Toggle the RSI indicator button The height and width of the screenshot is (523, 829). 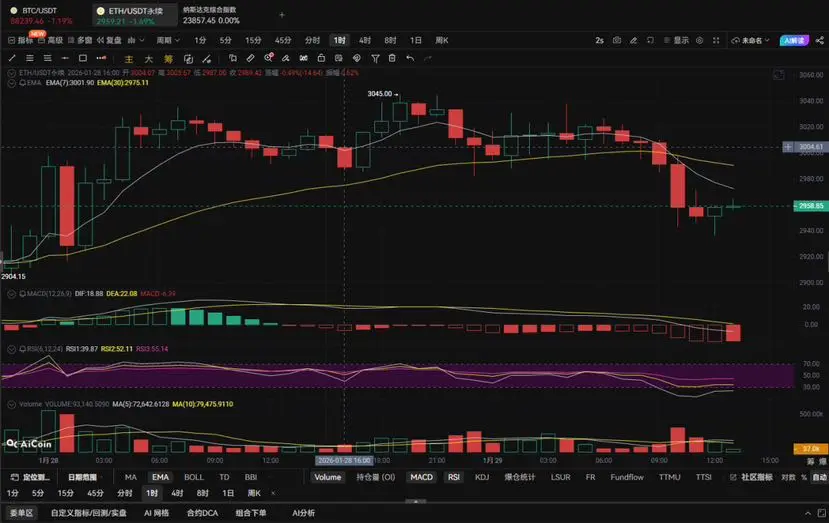454,477
